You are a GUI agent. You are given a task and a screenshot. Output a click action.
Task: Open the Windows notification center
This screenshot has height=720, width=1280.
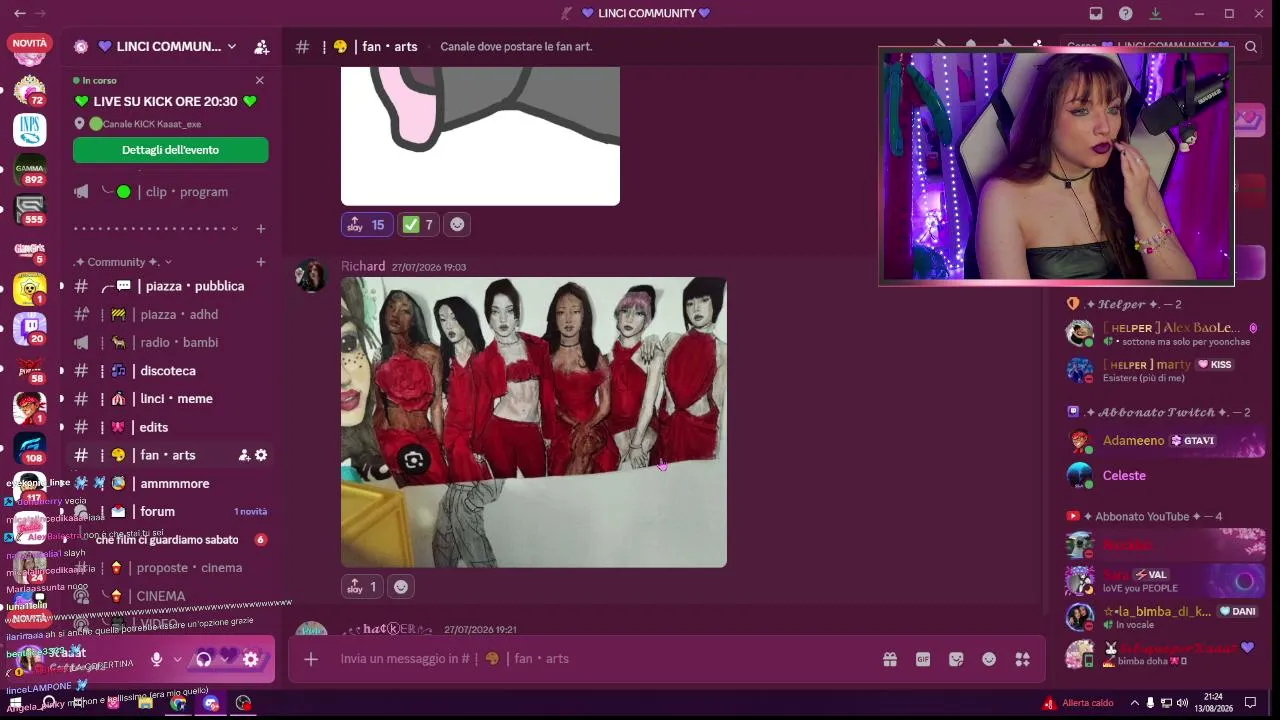1251,703
